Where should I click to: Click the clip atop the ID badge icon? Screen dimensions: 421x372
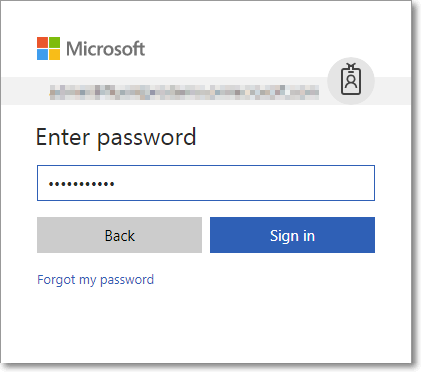coord(351,66)
